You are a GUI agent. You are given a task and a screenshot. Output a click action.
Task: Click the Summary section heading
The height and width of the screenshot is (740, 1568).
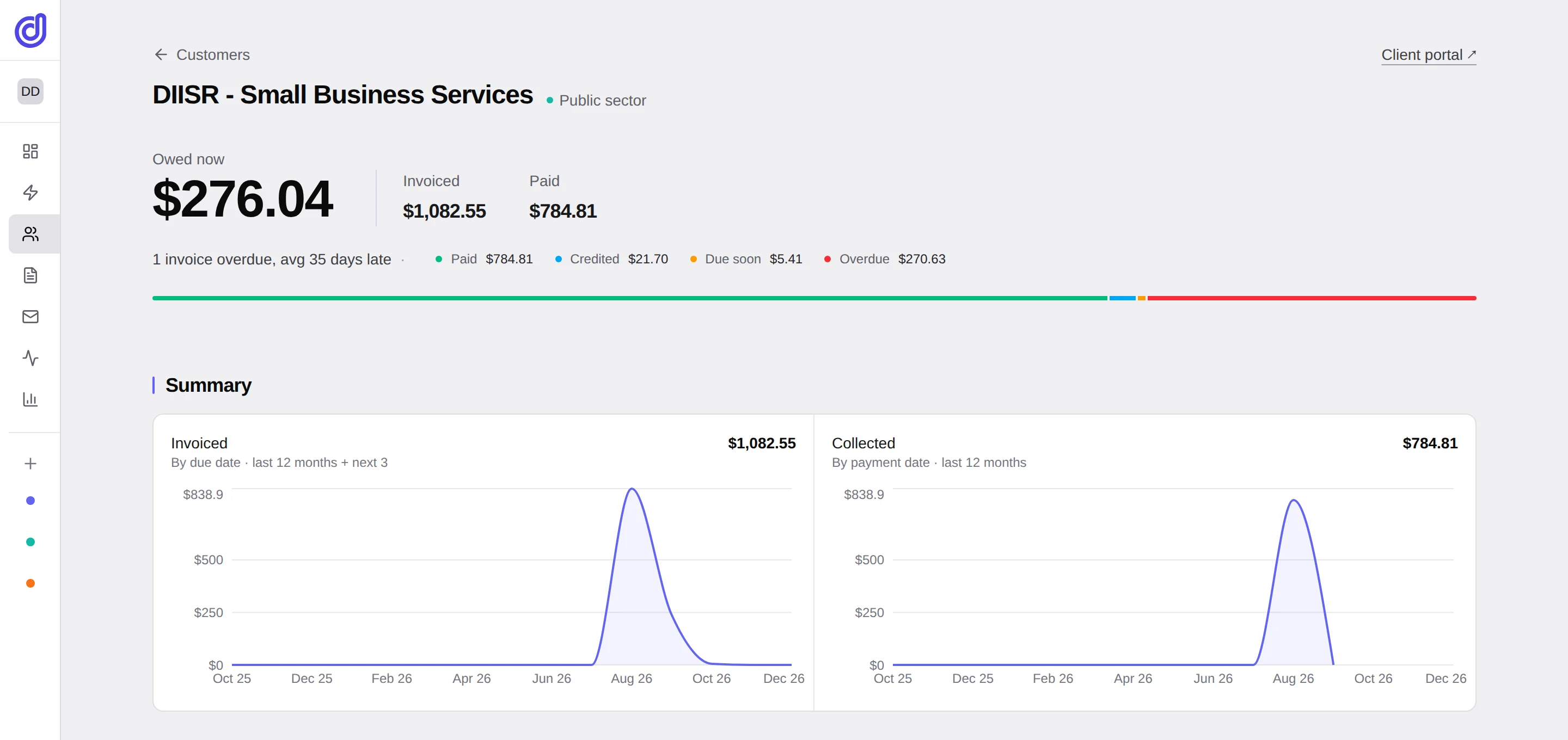pyautogui.click(x=208, y=385)
